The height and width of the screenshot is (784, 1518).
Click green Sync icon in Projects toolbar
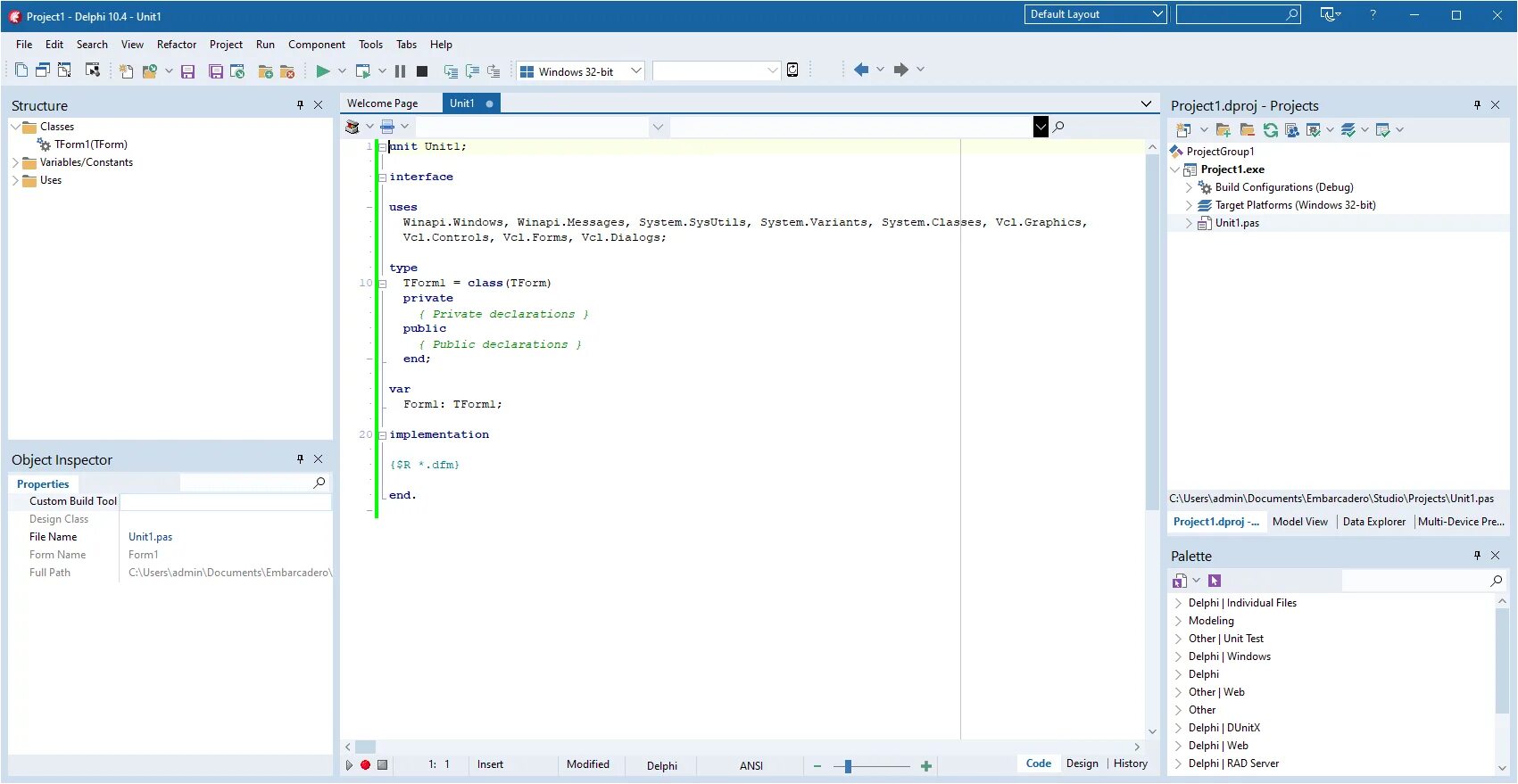pos(1270,130)
